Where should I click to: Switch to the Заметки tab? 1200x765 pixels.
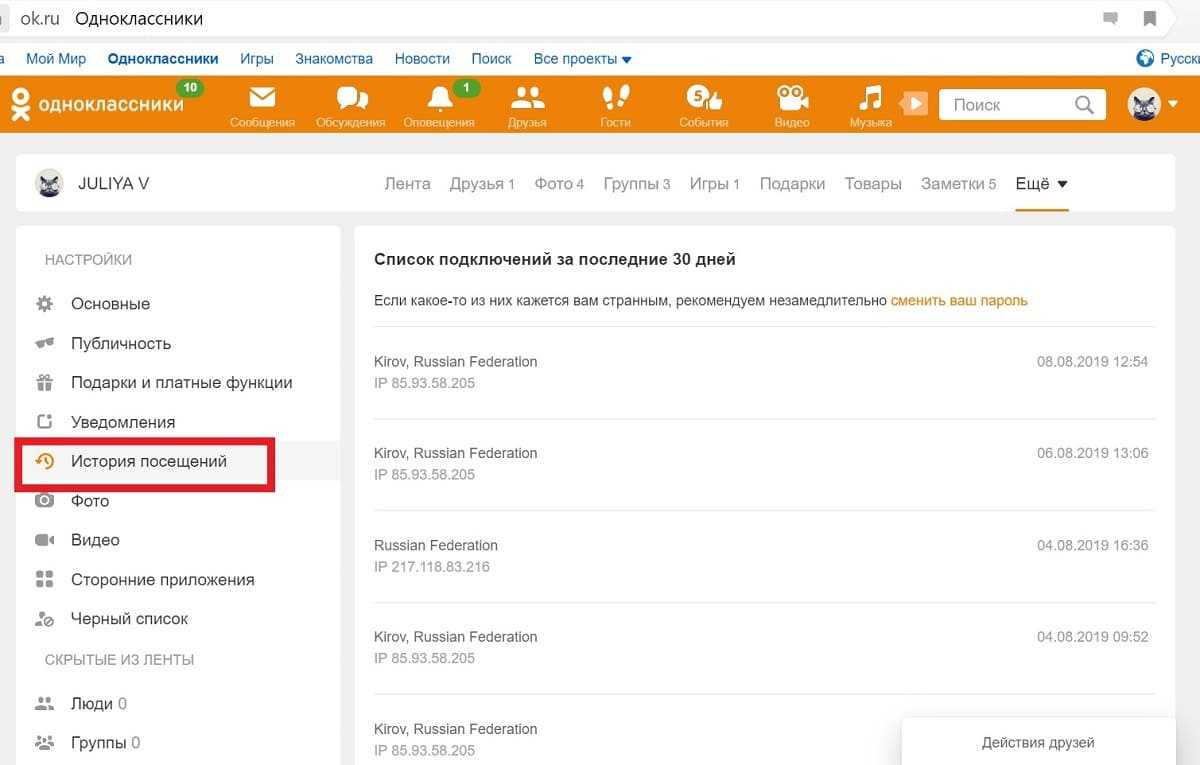[x=958, y=184]
